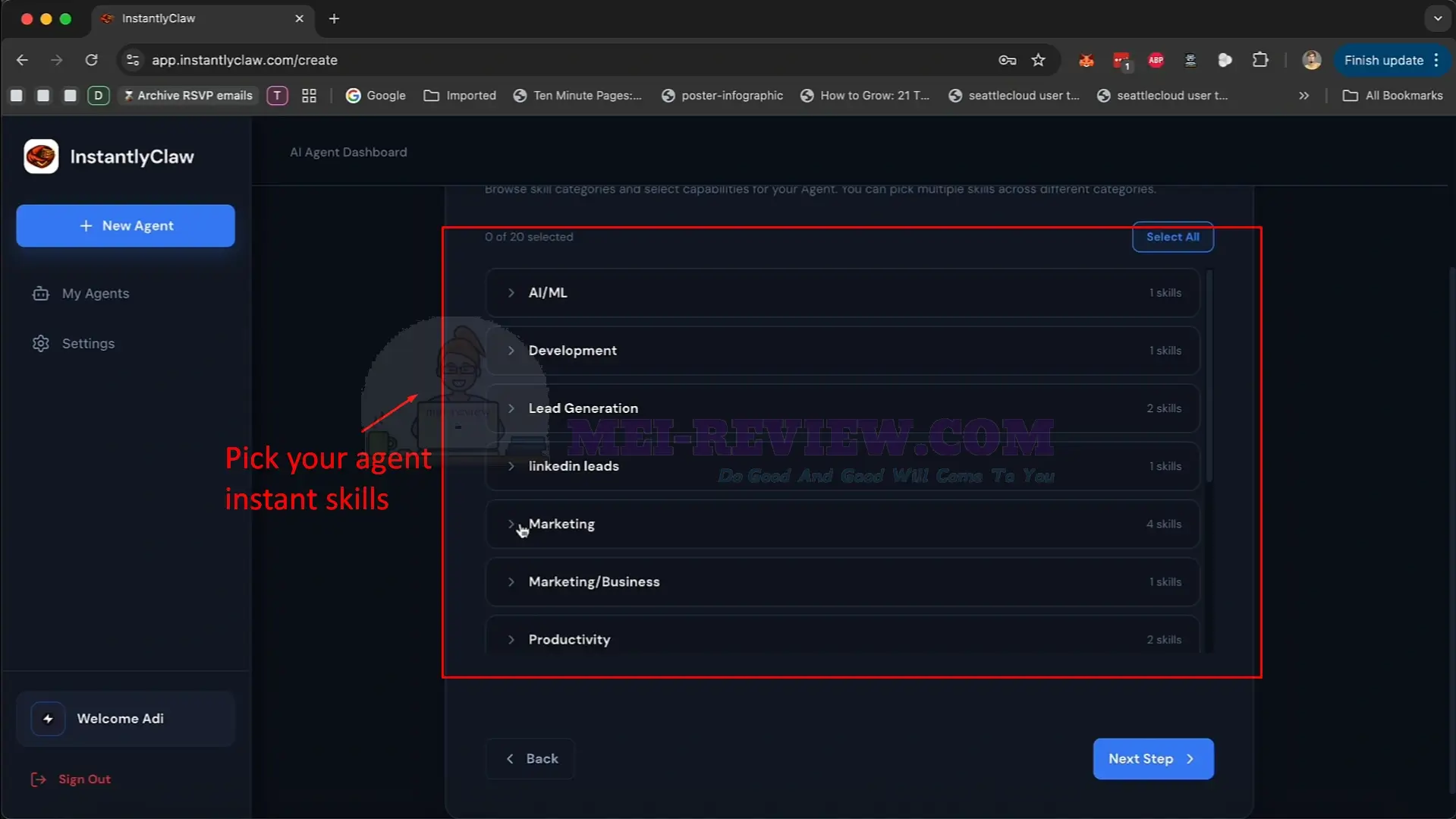Open Settings gear icon in sidebar
The width and height of the screenshot is (1456, 819).
41,344
